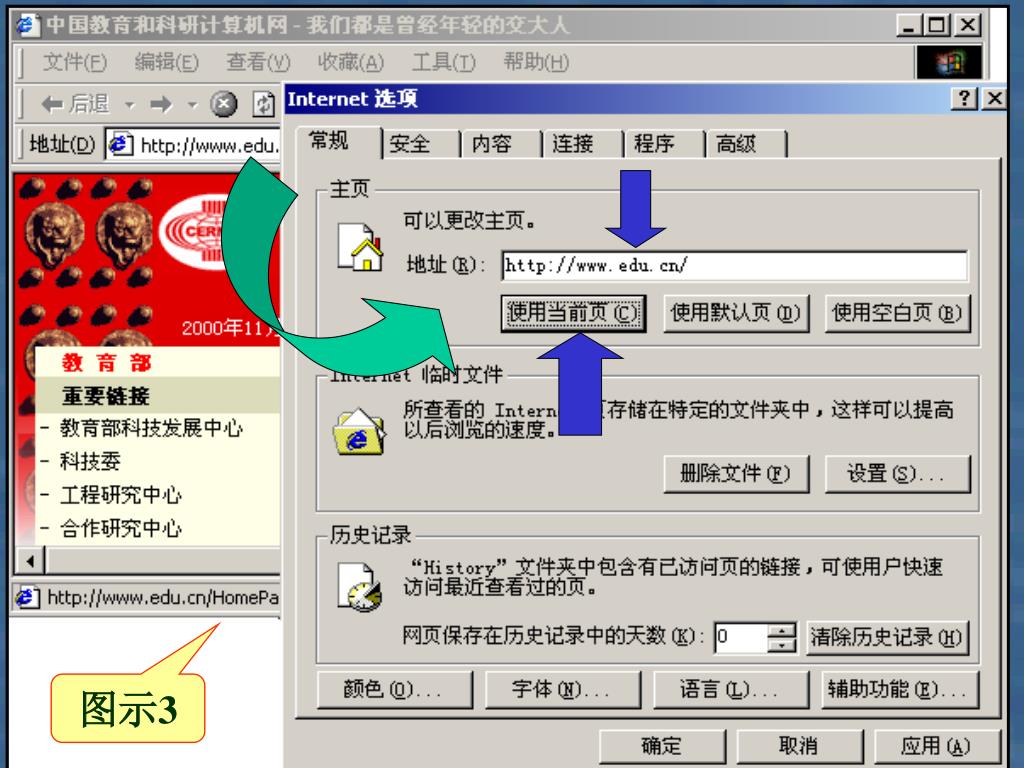Open the 字体(N) settings button

tap(562, 690)
